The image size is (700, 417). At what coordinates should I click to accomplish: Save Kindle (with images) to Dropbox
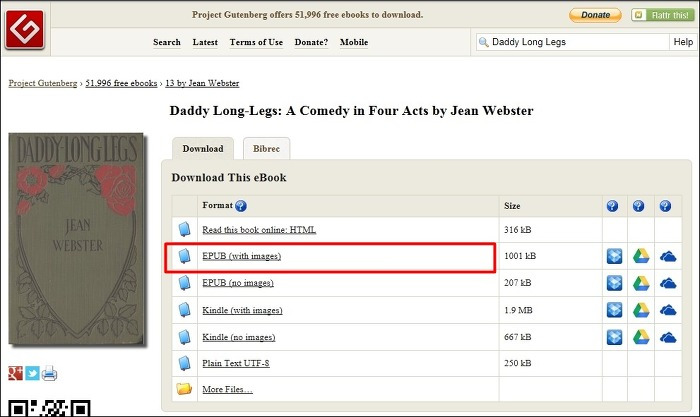614,310
